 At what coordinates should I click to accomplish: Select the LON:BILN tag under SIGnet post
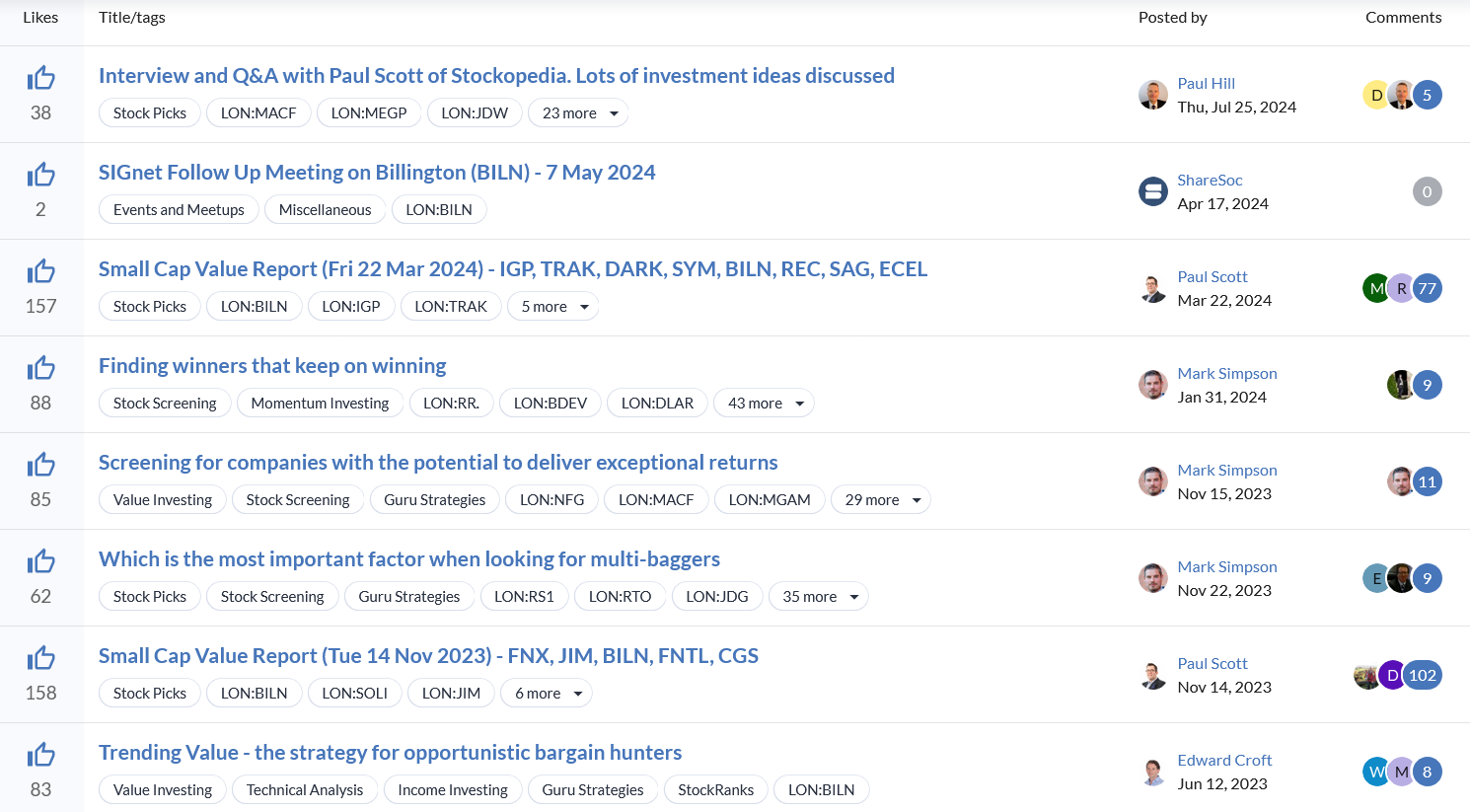coord(439,210)
